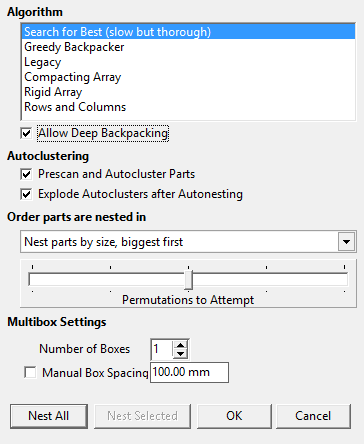This screenshot has height=444, width=364.
Task: Click the Number of Boxes field
Action: tap(162, 349)
